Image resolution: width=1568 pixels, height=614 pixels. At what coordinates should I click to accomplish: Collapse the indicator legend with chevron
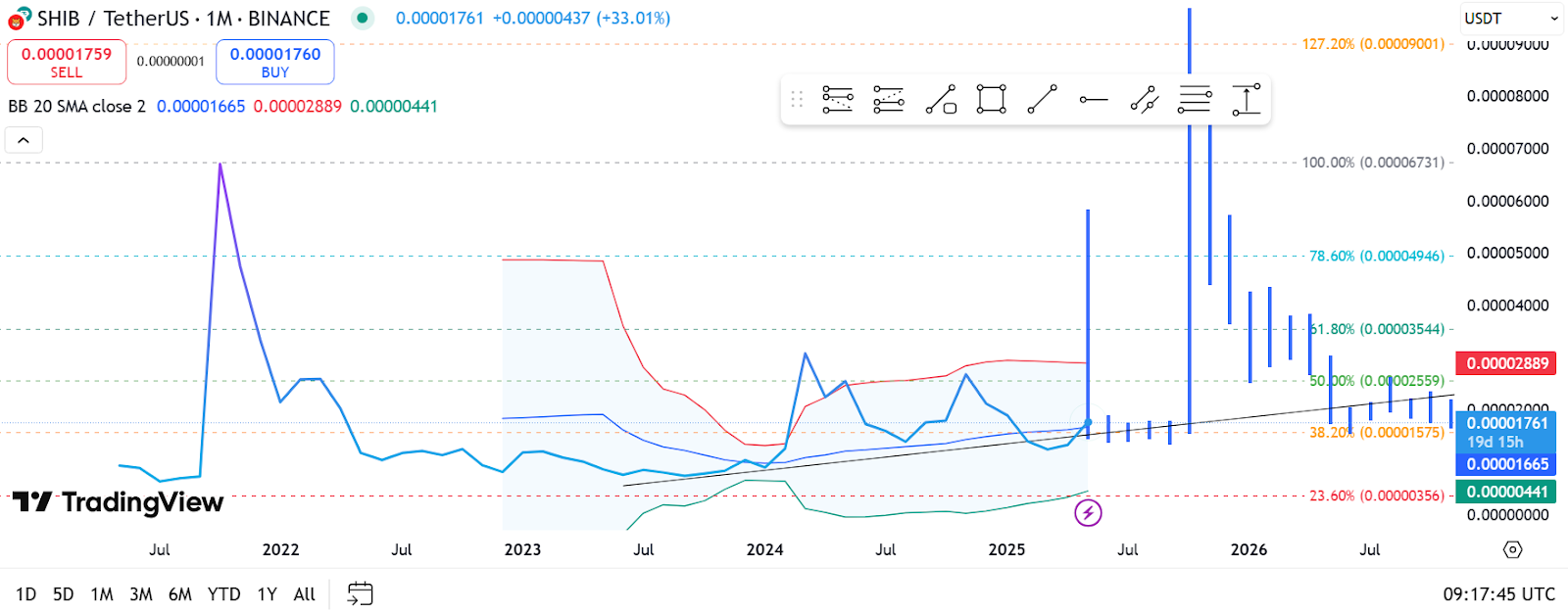click(x=24, y=140)
